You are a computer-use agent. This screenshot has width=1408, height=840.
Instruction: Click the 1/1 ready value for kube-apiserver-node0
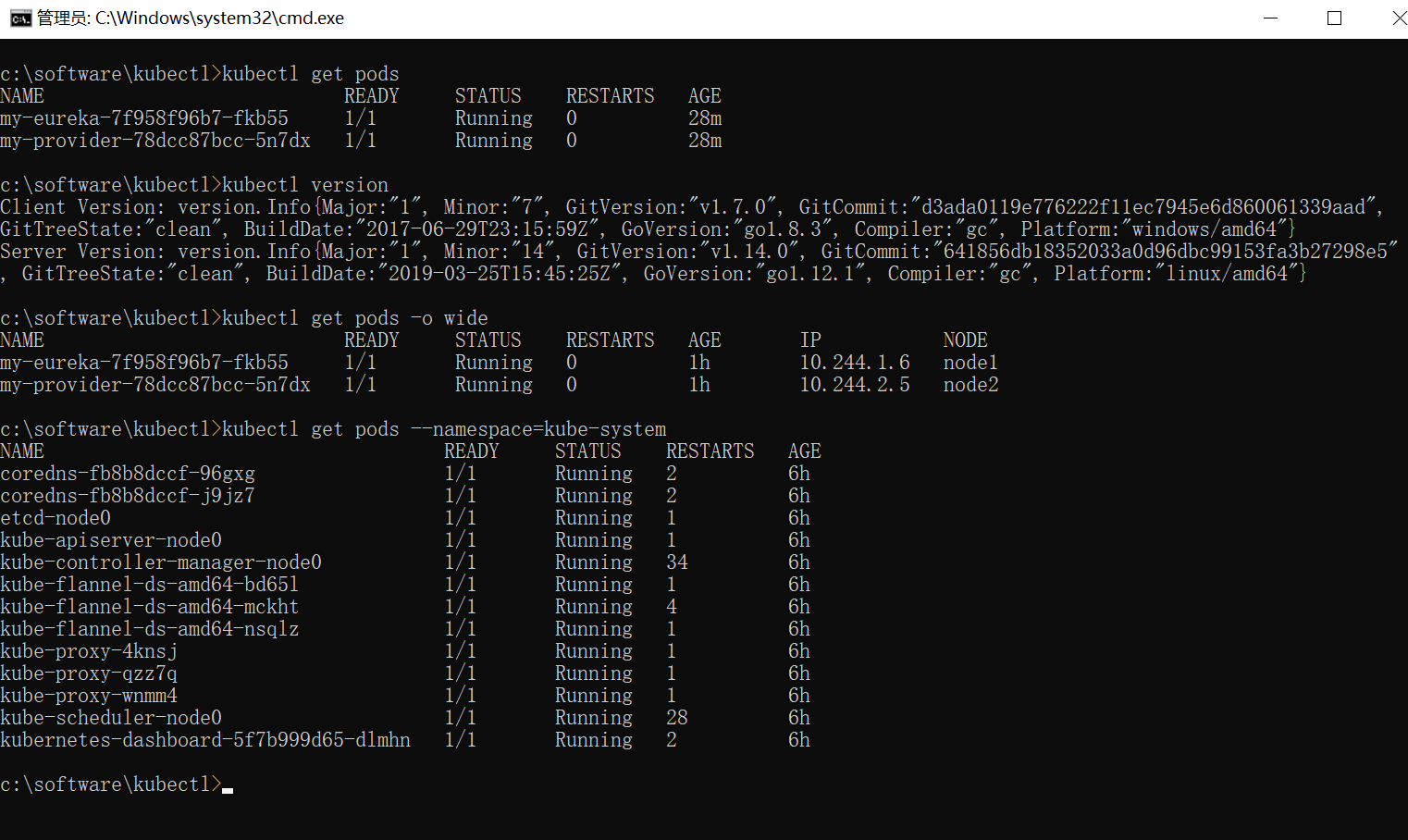[461, 540]
